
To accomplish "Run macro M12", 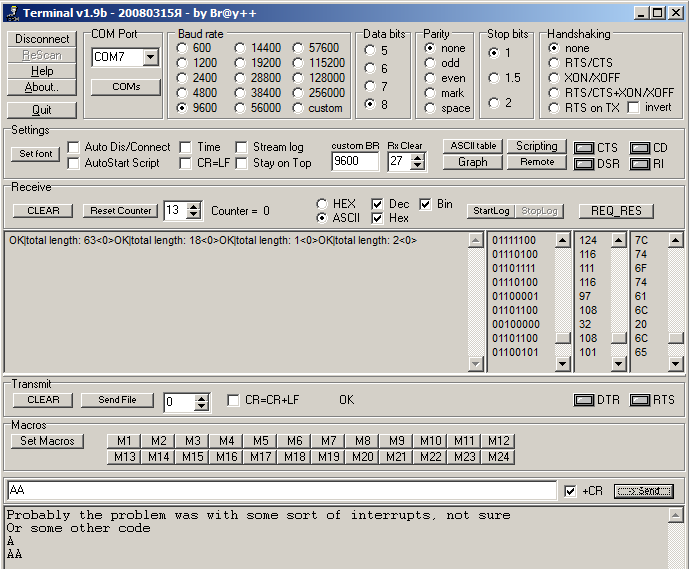I will point(499,441).
